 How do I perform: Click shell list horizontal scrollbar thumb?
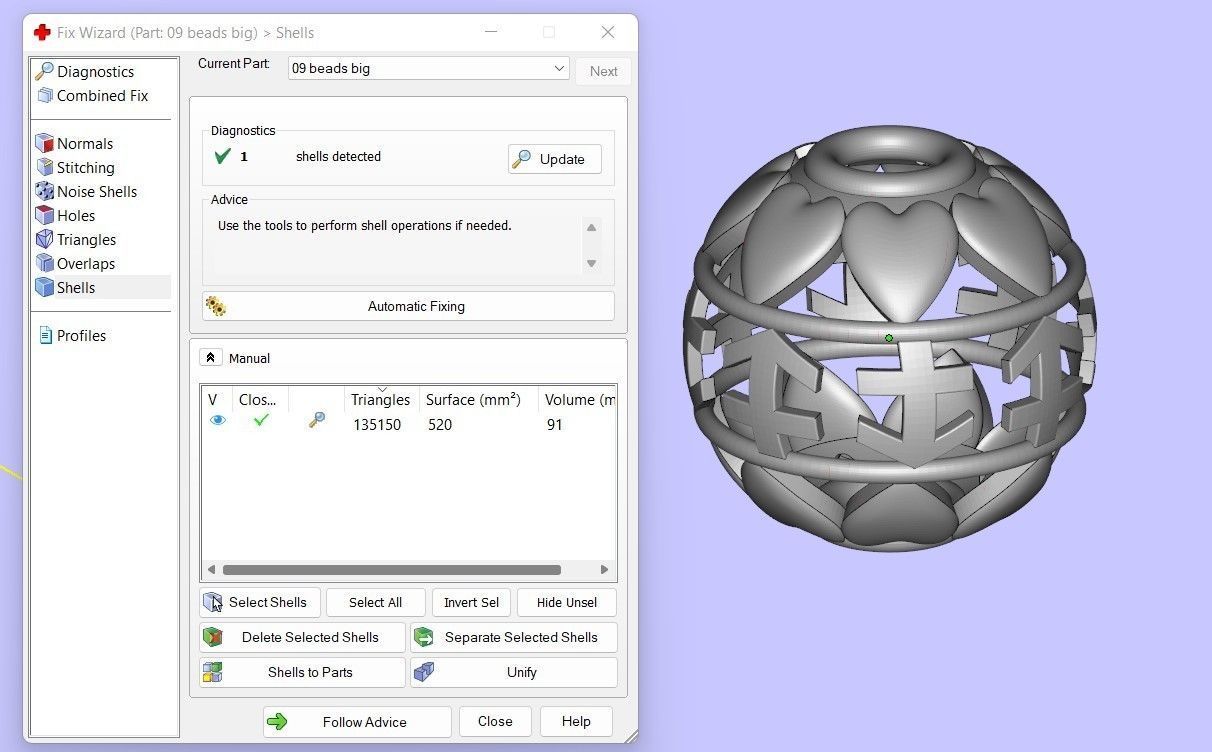click(x=391, y=570)
